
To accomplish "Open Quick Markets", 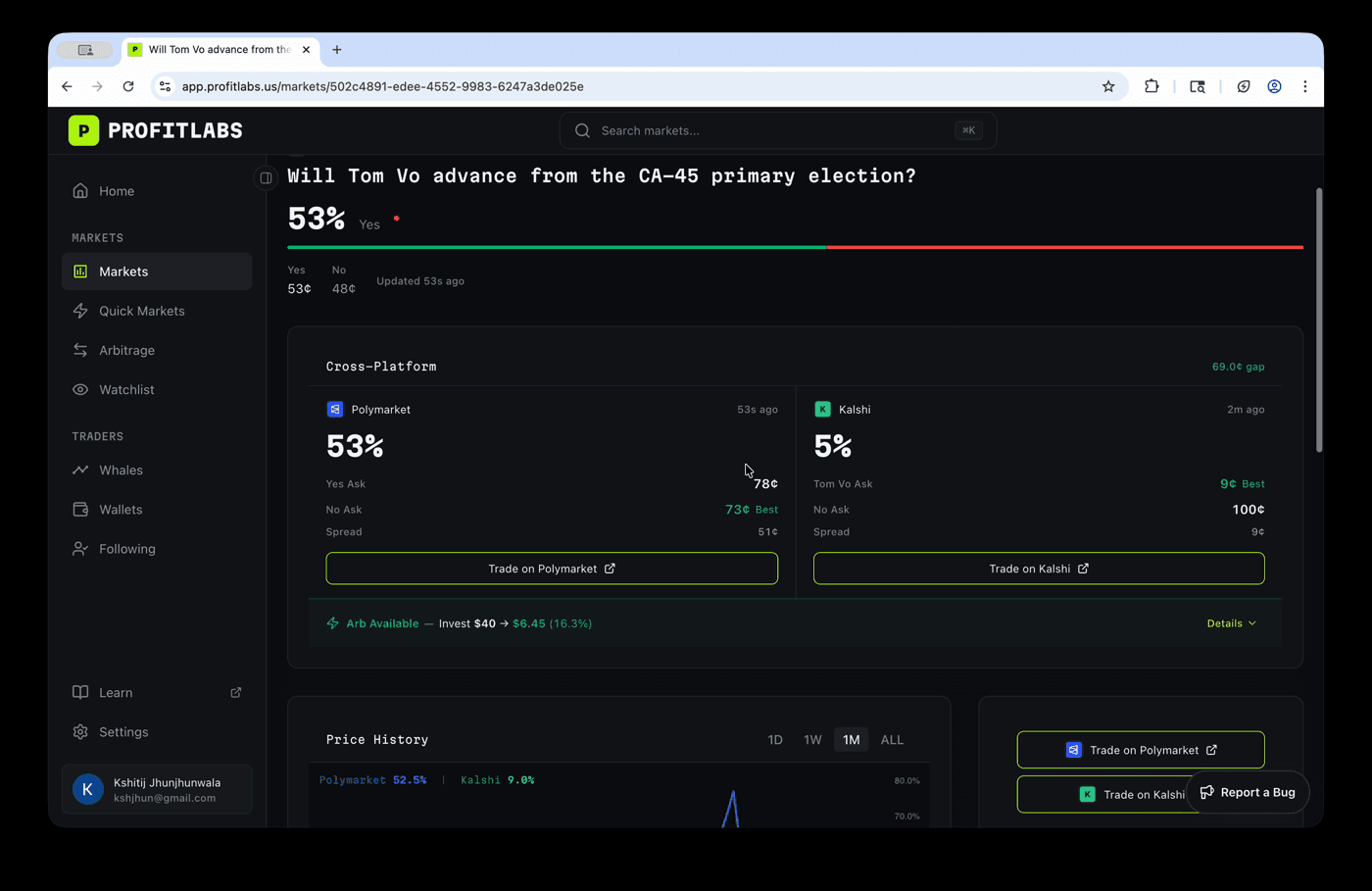I will 157,311.
